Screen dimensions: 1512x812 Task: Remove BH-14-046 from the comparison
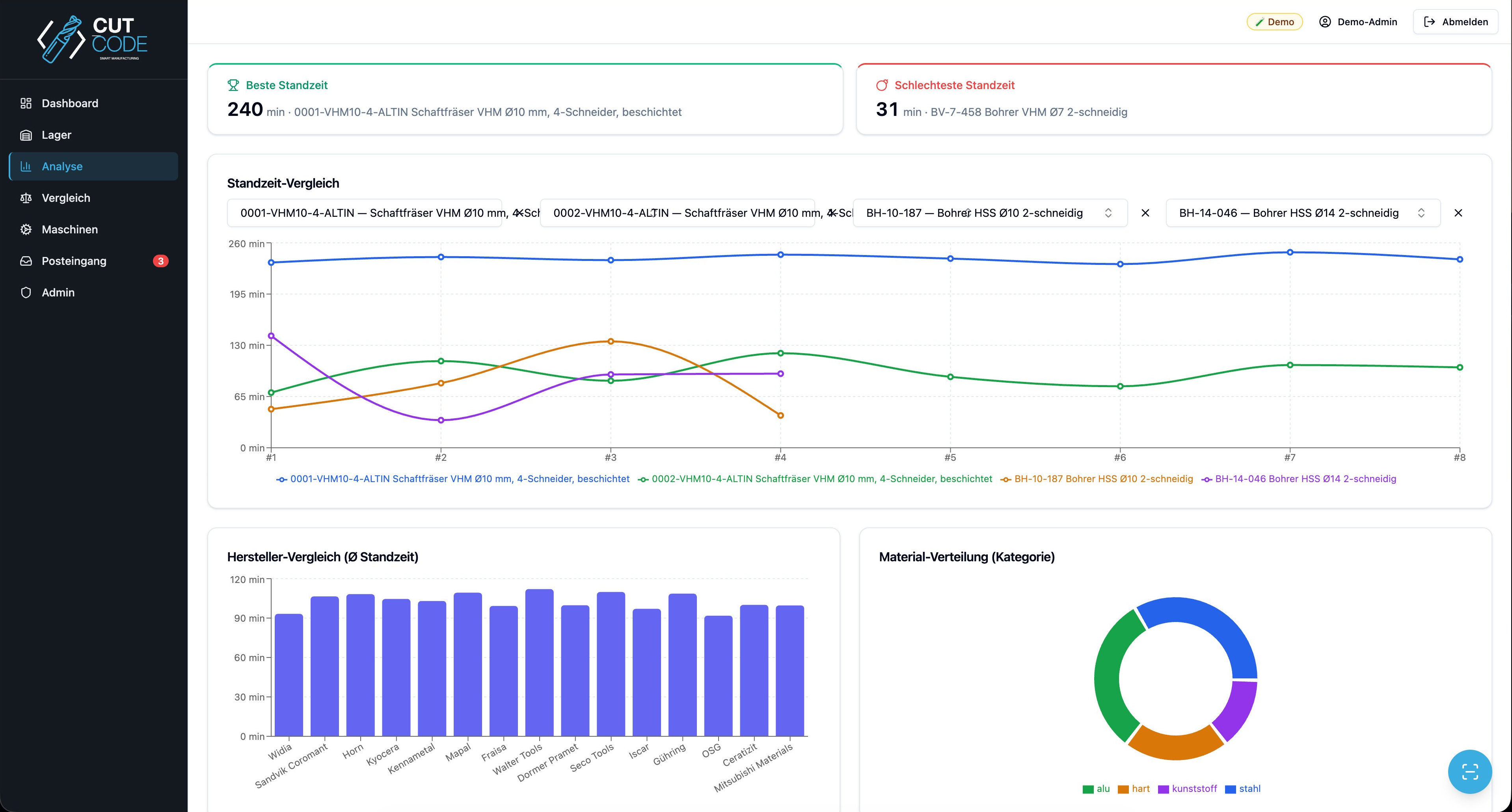(x=1458, y=213)
